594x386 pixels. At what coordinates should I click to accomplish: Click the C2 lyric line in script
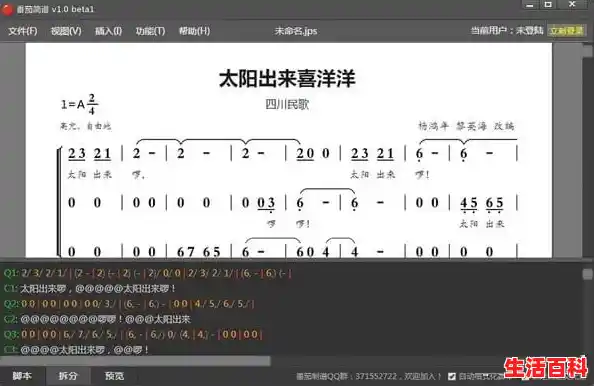97,319
